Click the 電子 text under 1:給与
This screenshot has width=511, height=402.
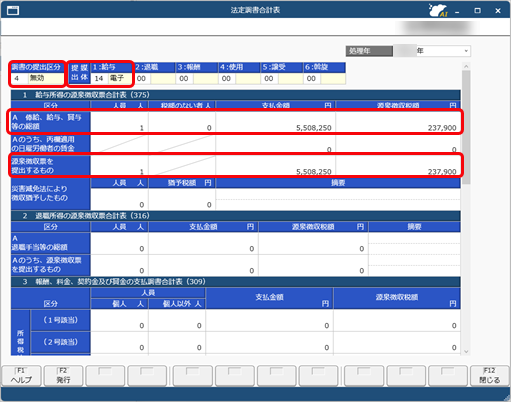[117, 78]
